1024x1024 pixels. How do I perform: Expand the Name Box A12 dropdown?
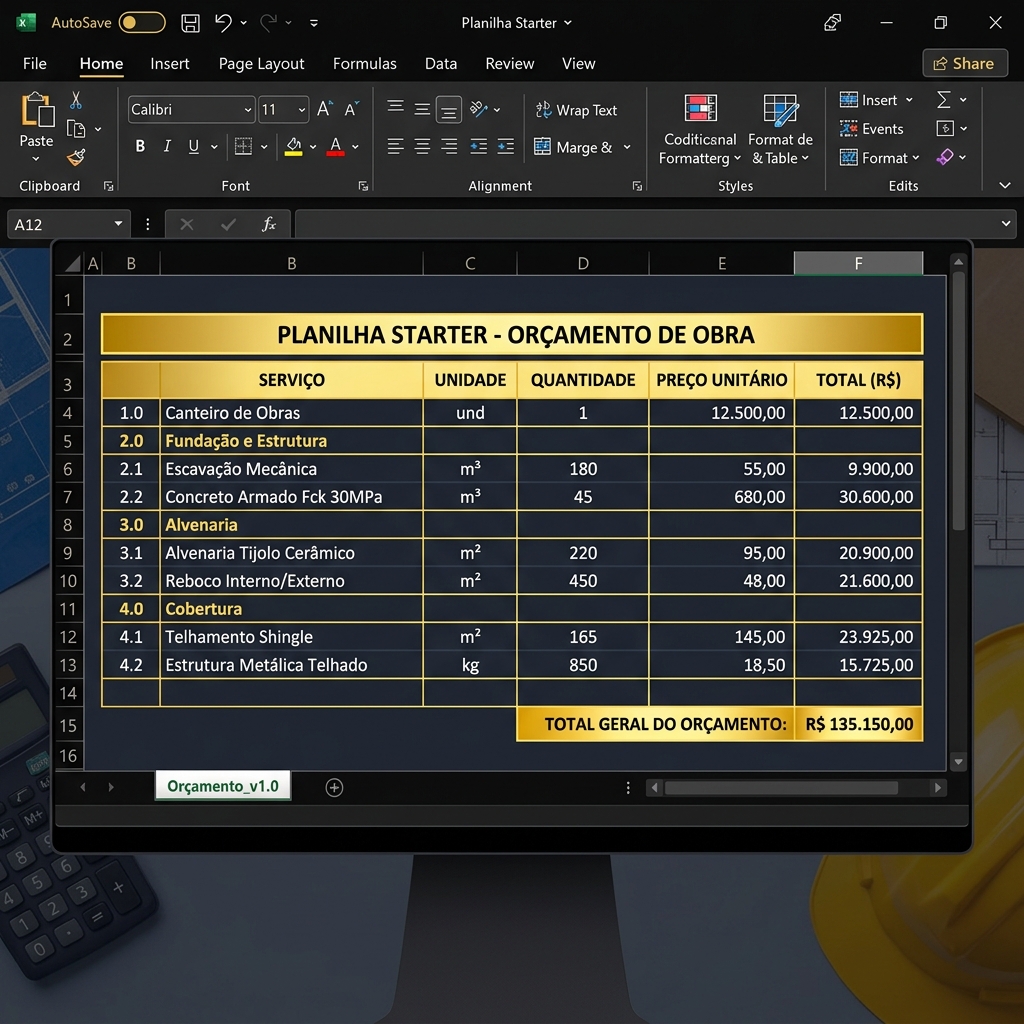pos(118,224)
